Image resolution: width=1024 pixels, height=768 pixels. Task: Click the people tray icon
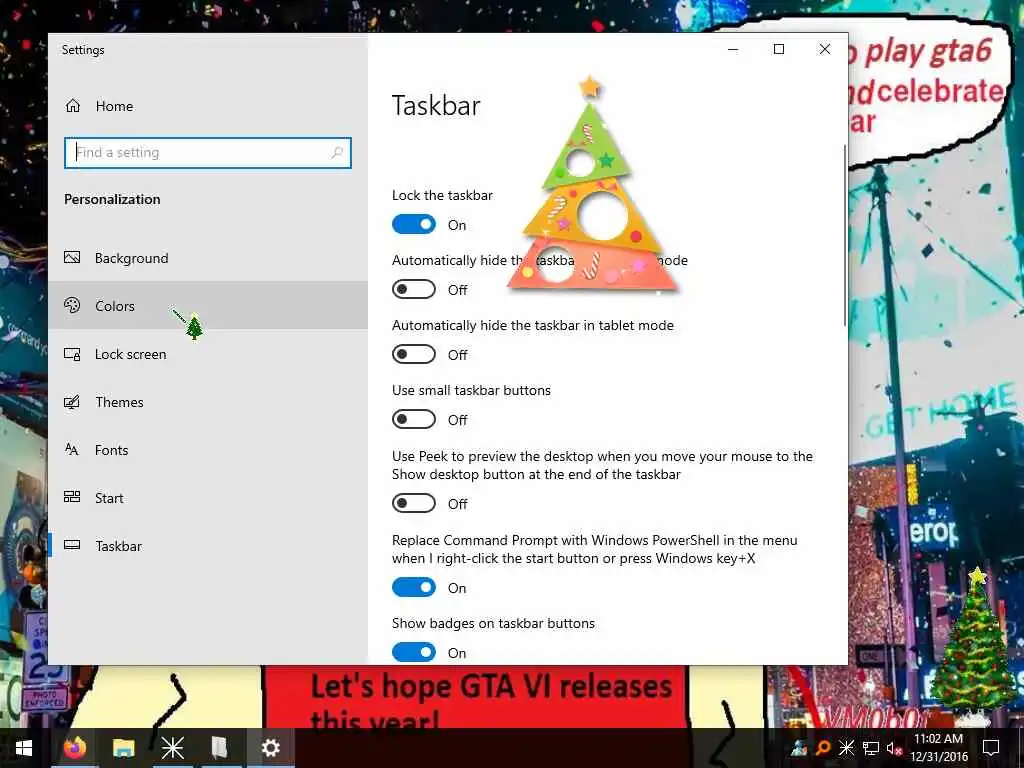799,748
